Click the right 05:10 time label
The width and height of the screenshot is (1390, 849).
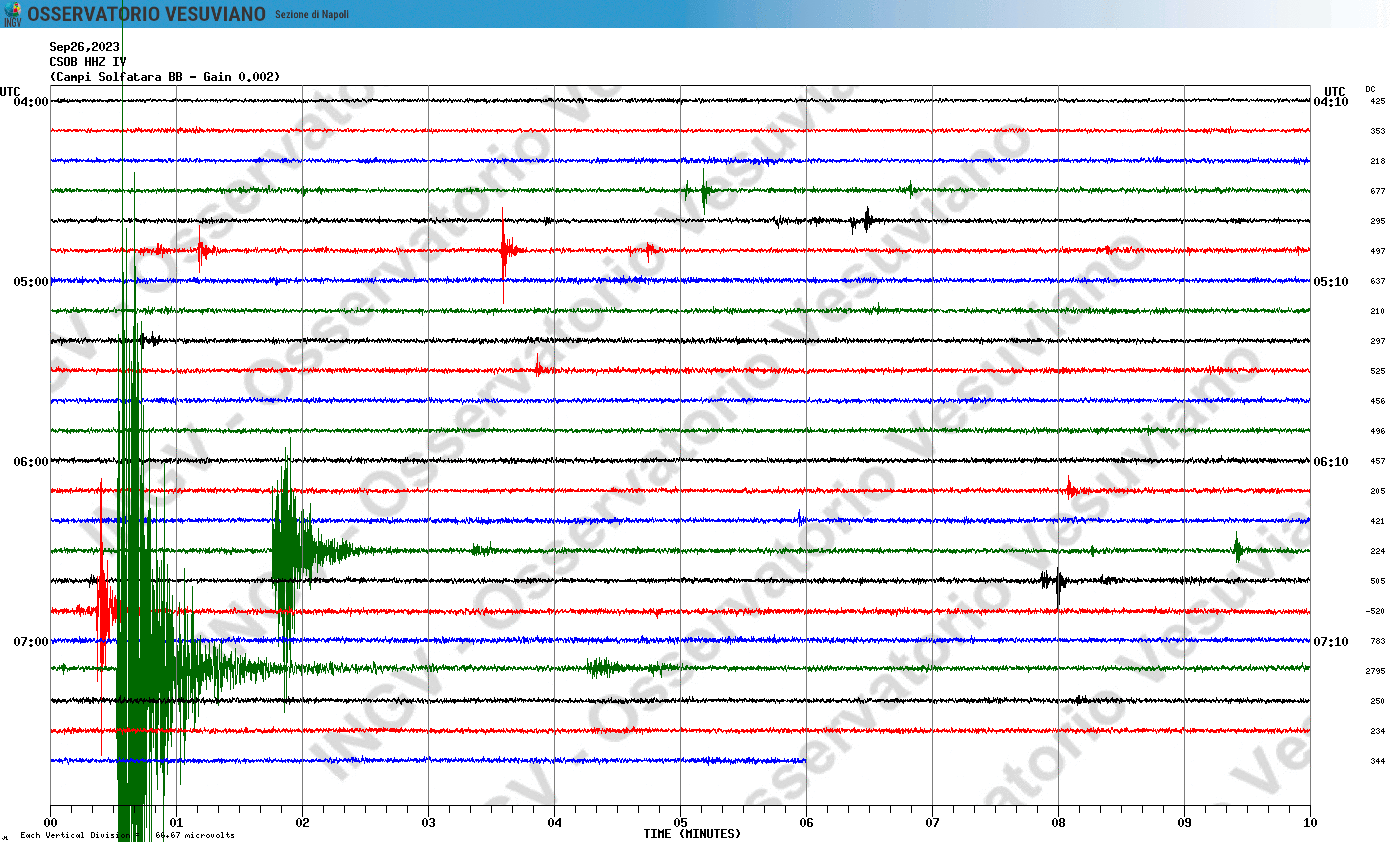[1331, 282]
